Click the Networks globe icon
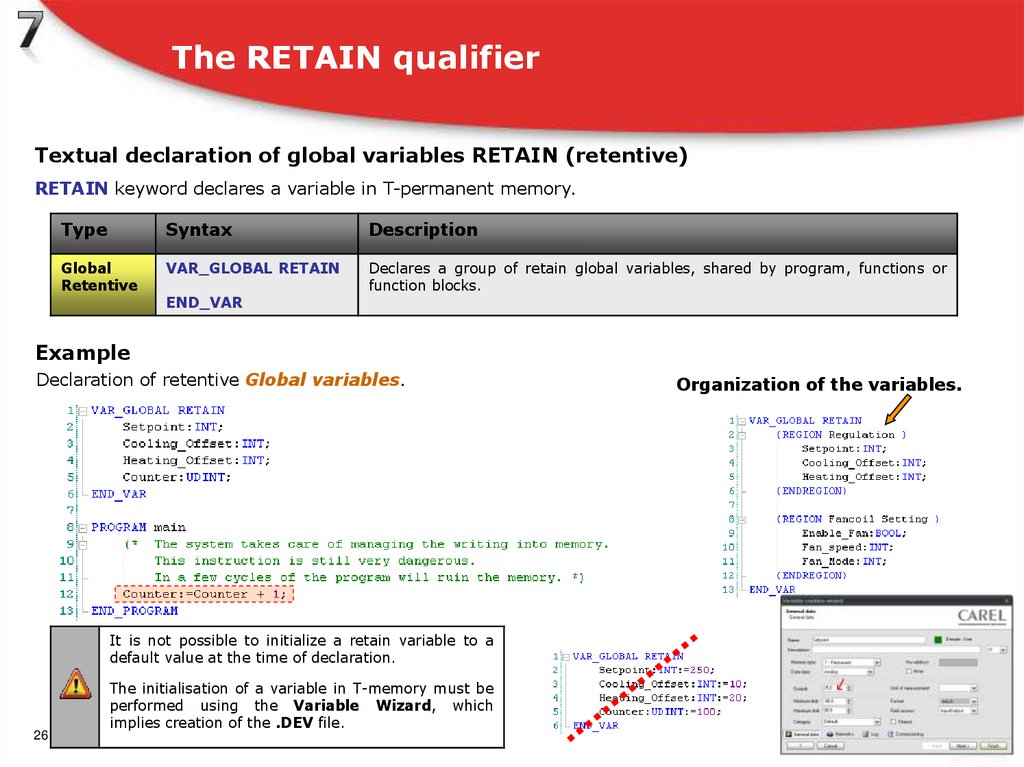Screen dimensions: 1024x767 pyautogui.click(x=830, y=734)
